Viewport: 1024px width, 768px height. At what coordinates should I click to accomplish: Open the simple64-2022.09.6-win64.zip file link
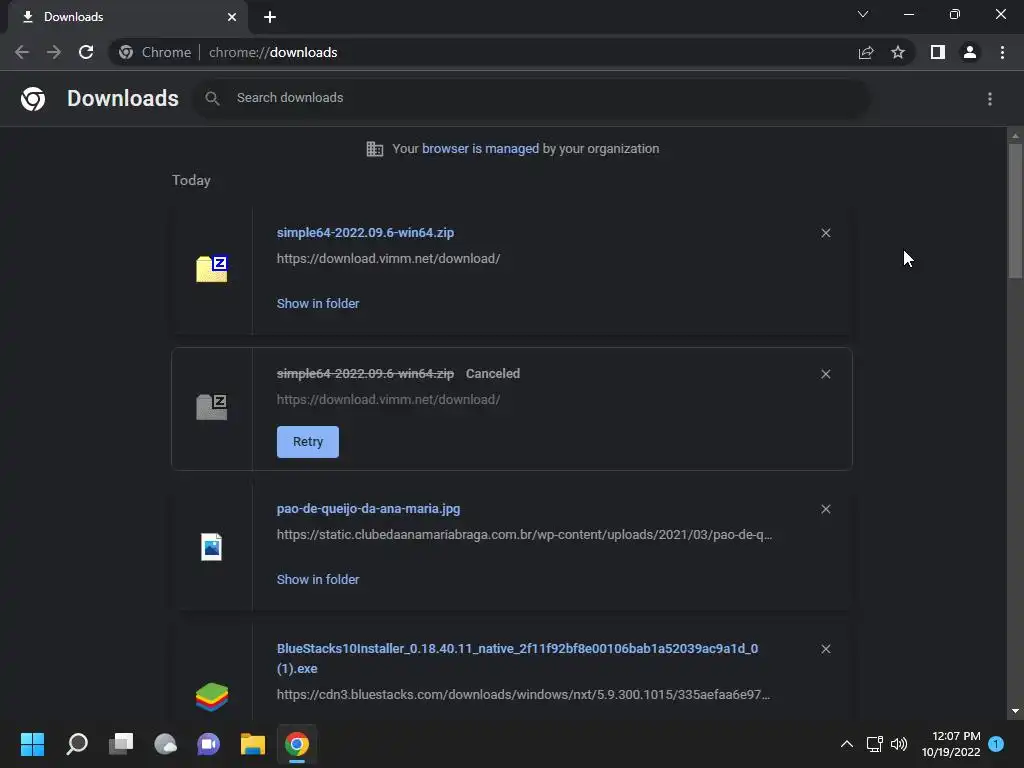(x=365, y=232)
